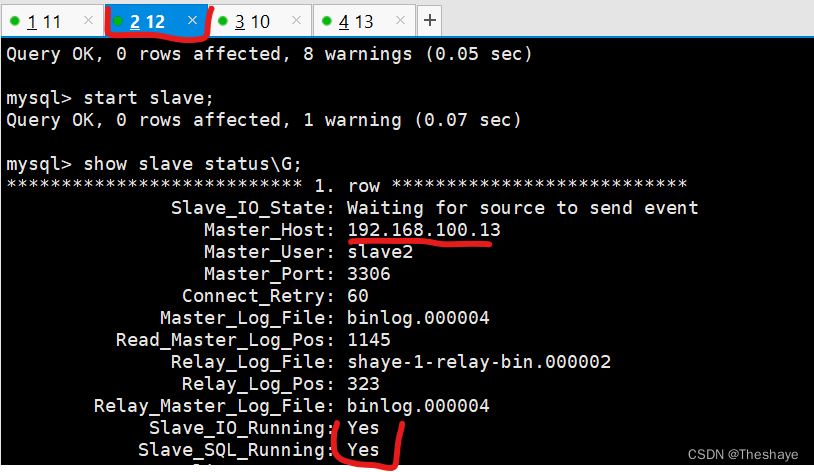
Task: Switch to session tab "1 11"
Action: tap(52, 21)
